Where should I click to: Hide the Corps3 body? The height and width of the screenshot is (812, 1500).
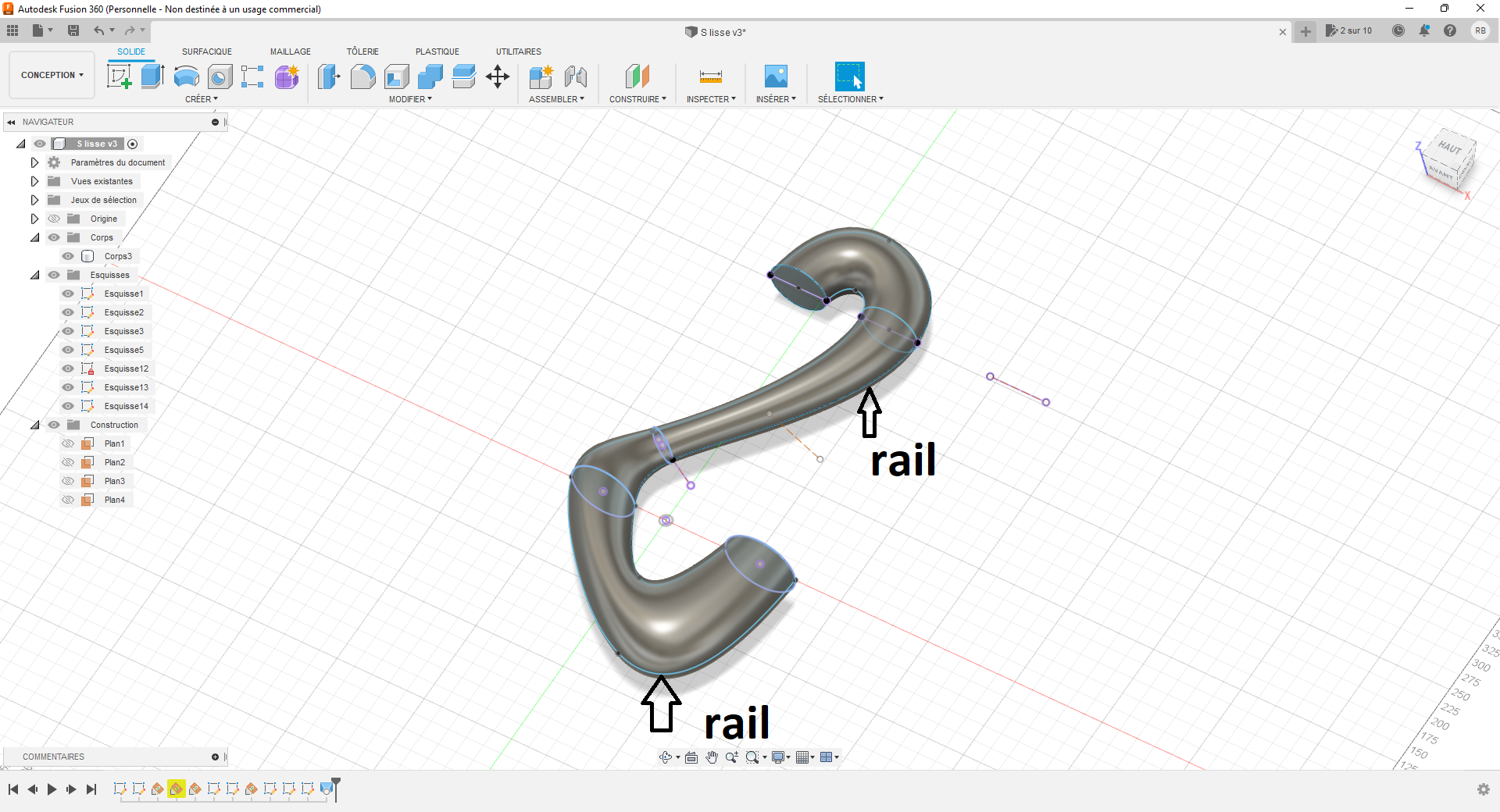[68, 256]
